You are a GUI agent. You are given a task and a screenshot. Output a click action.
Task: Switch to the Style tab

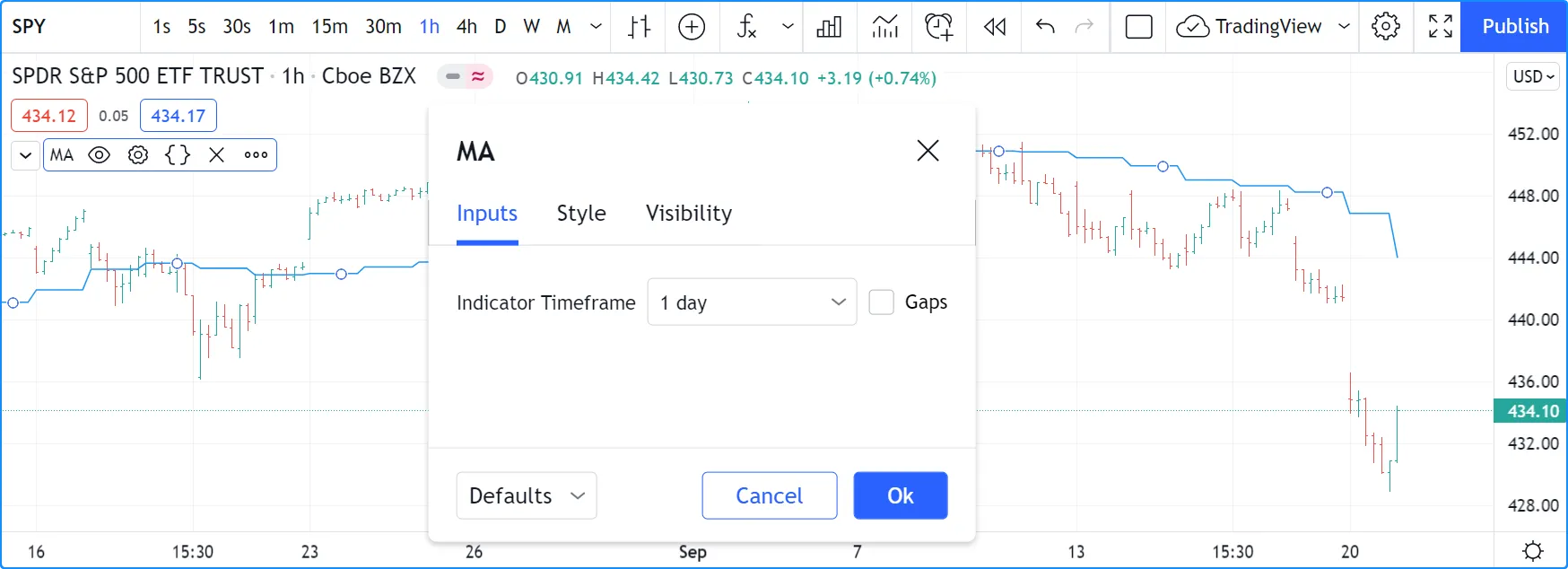tap(581, 214)
